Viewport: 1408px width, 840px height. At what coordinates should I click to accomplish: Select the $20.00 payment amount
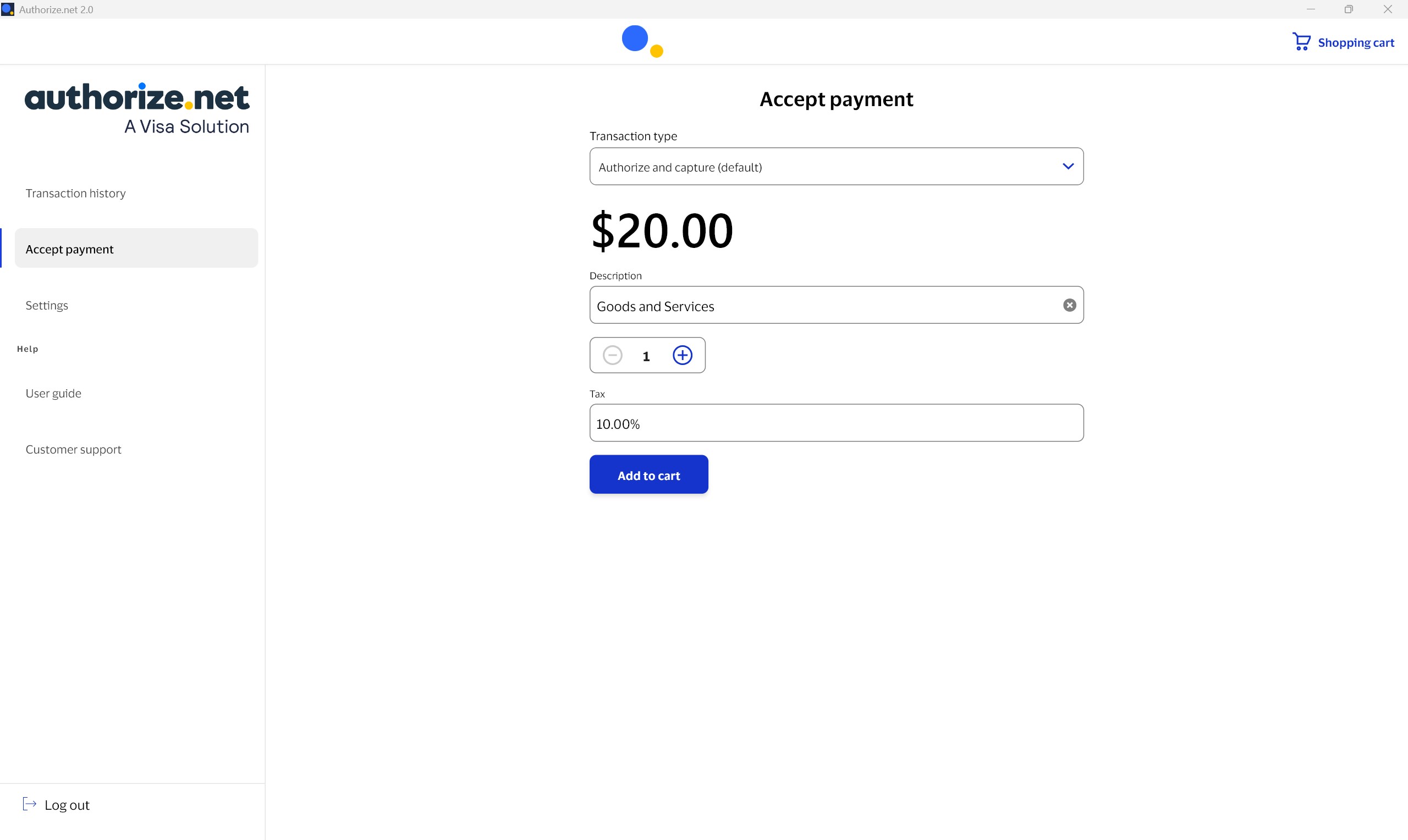tap(661, 230)
